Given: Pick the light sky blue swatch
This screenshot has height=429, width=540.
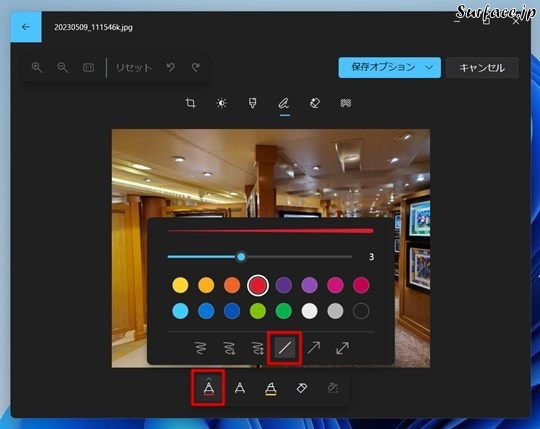Looking at the screenshot, I should tap(180, 311).
